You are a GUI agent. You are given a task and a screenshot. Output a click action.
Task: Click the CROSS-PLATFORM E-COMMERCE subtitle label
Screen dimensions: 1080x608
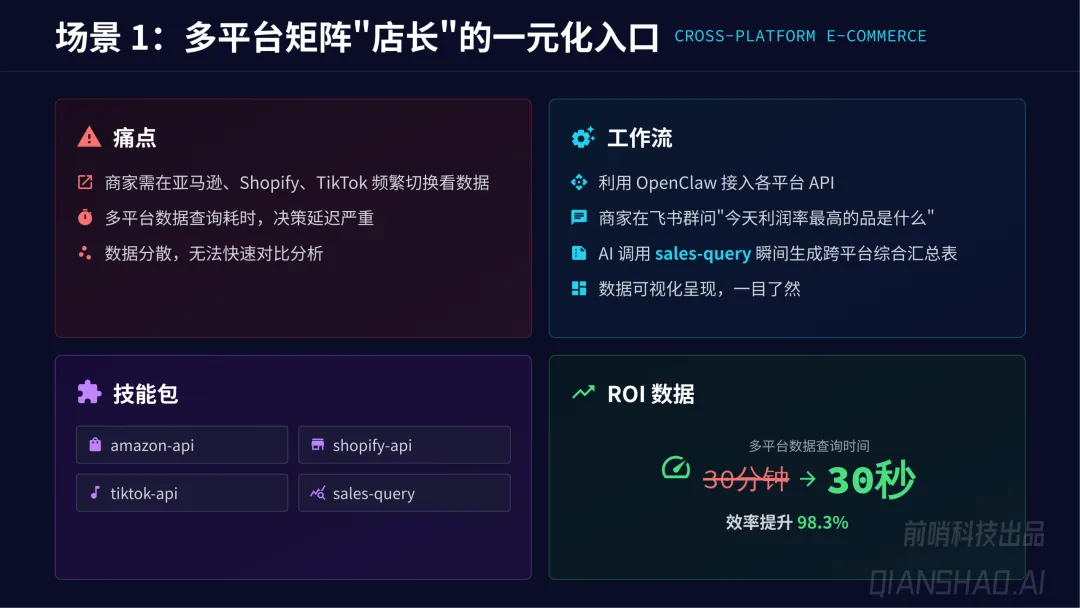pyautogui.click(x=800, y=37)
